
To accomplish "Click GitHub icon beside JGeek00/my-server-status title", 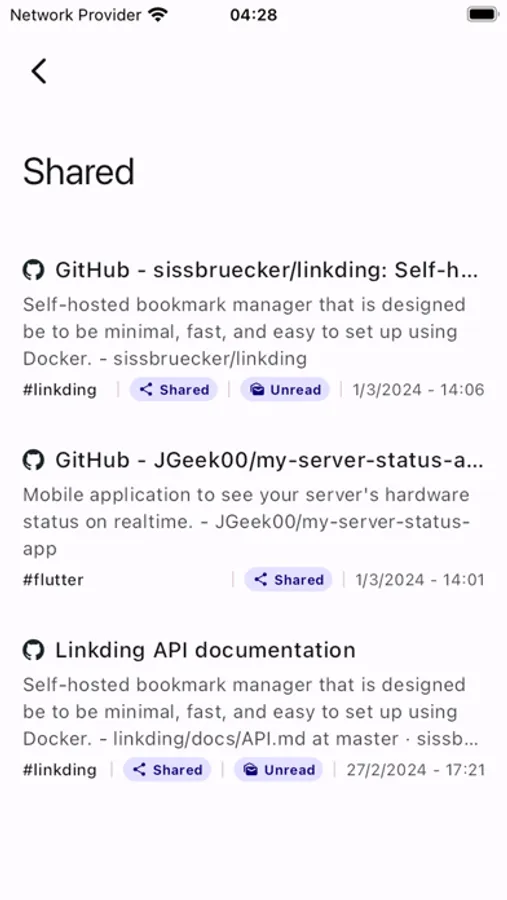I will pyautogui.click(x=33, y=460).
